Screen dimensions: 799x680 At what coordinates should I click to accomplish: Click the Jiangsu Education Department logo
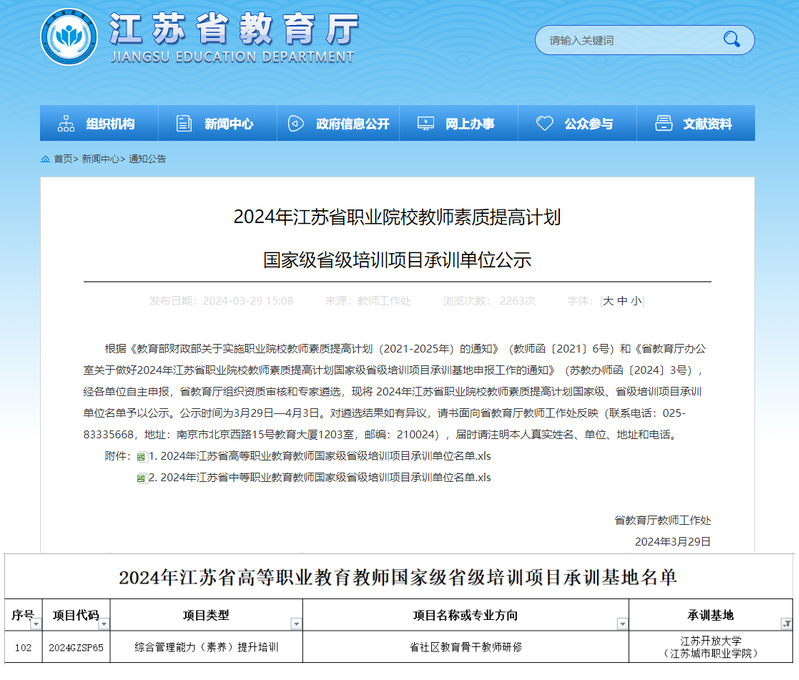(x=69, y=37)
